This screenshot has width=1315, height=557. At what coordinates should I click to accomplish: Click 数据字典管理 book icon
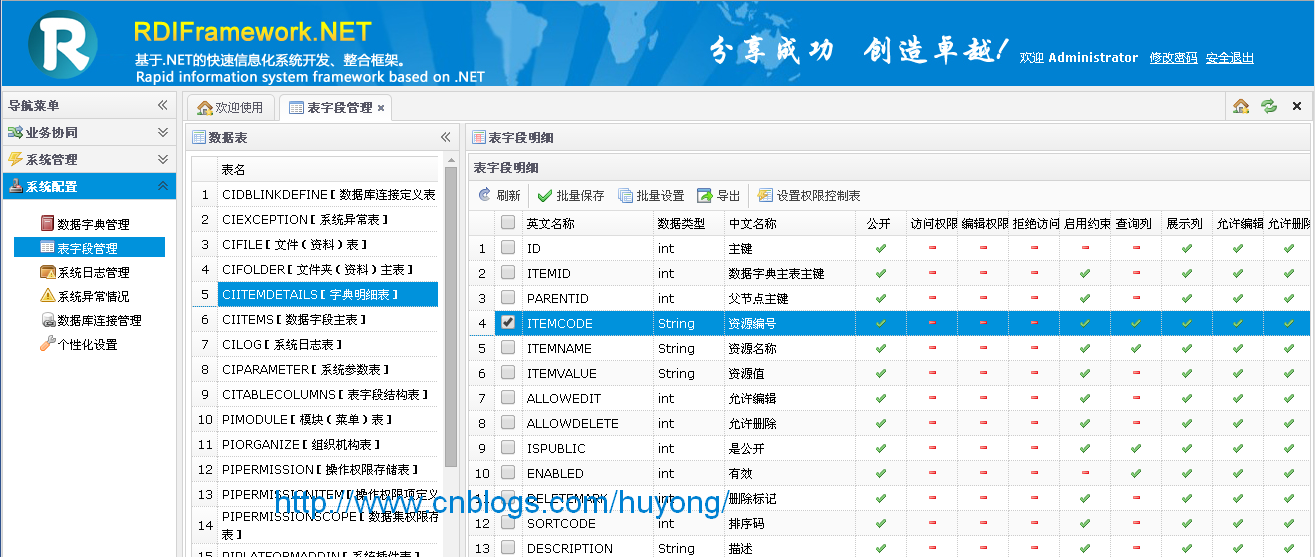pyautogui.click(x=48, y=224)
